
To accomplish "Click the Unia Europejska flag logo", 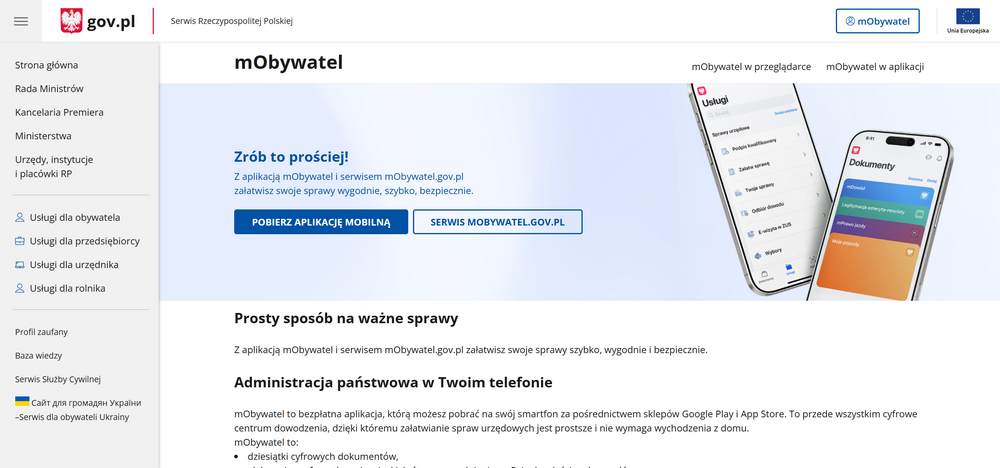I will [x=967, y=20].
